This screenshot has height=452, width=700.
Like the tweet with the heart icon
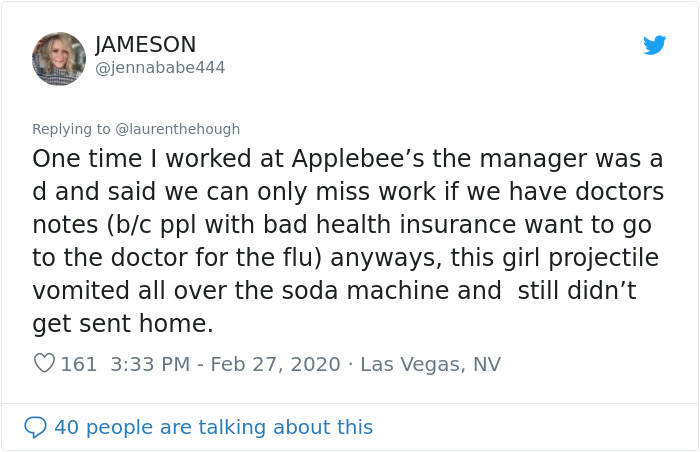[x=44, y=364]
